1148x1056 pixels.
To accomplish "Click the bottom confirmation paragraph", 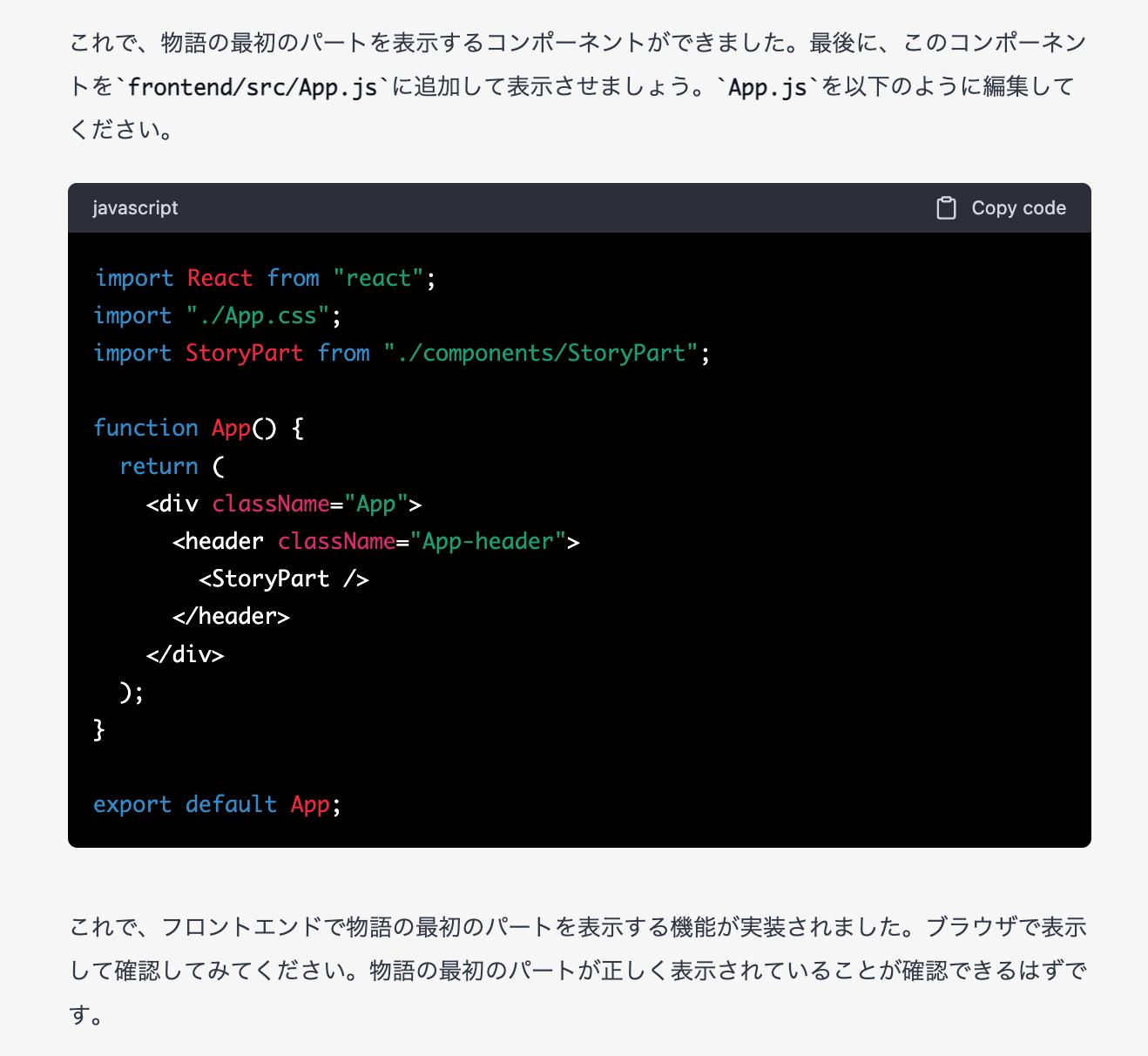I will click(x=575, y=970).
